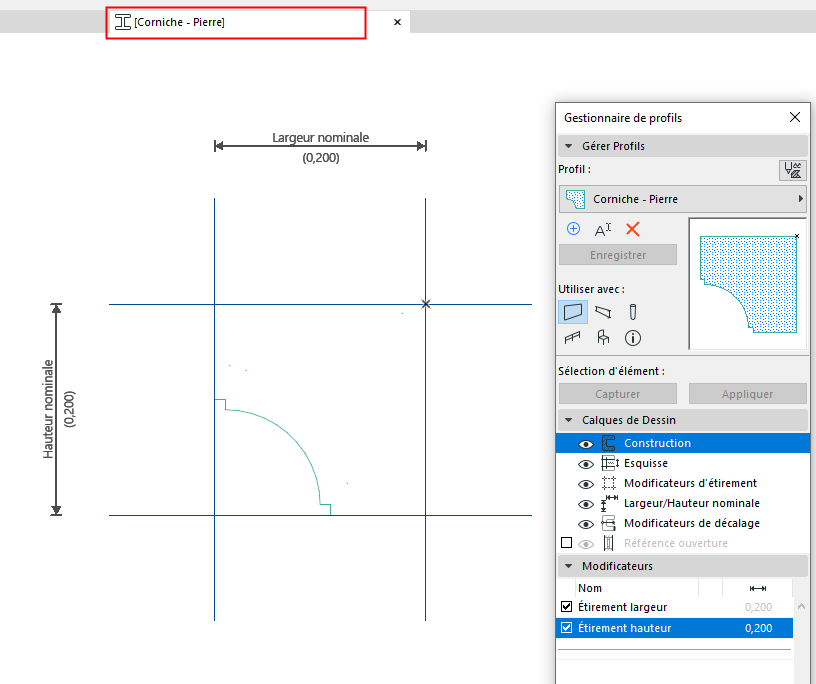The image size is (816, 684).
Task: Click the Hauteur nominale dimension label
Action: (x=48, y=409)
